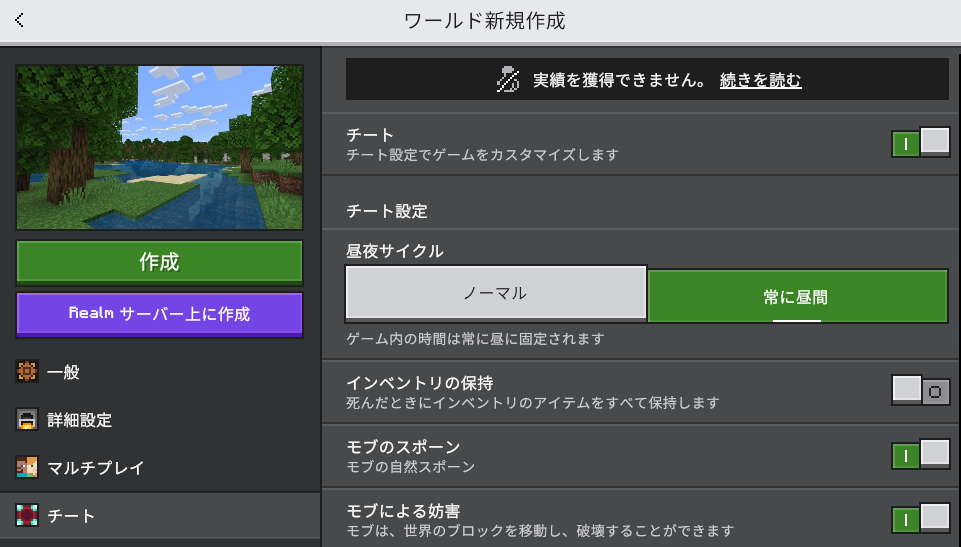
Task: Click the チート sidebar icon
Action: pyautogui.click(x=27, y=515)
